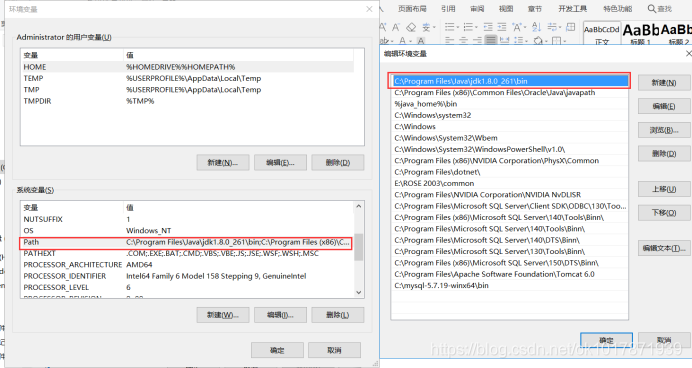This screenshot has width=692, height=368.
Task: Click the justify alignment icon
Action: pos(491,40)
